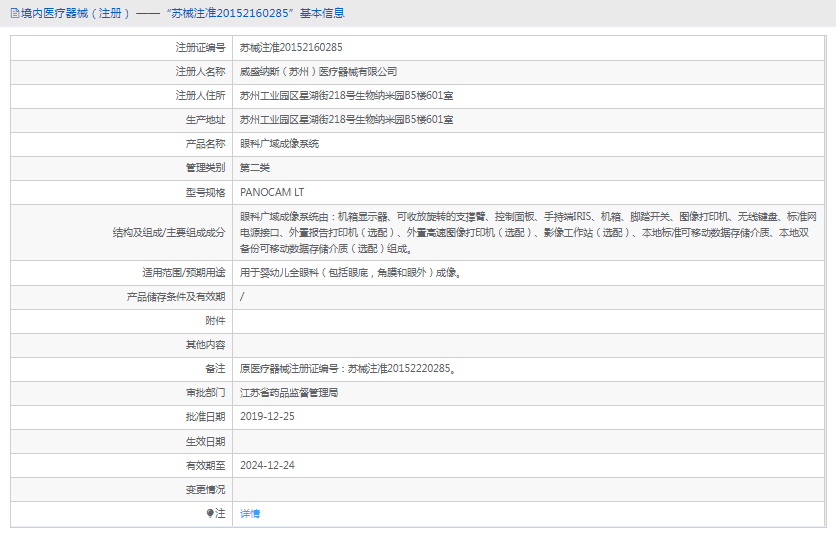
Task: Select the value 江苏省药品监督管理局
Action: tap(289, 393)
